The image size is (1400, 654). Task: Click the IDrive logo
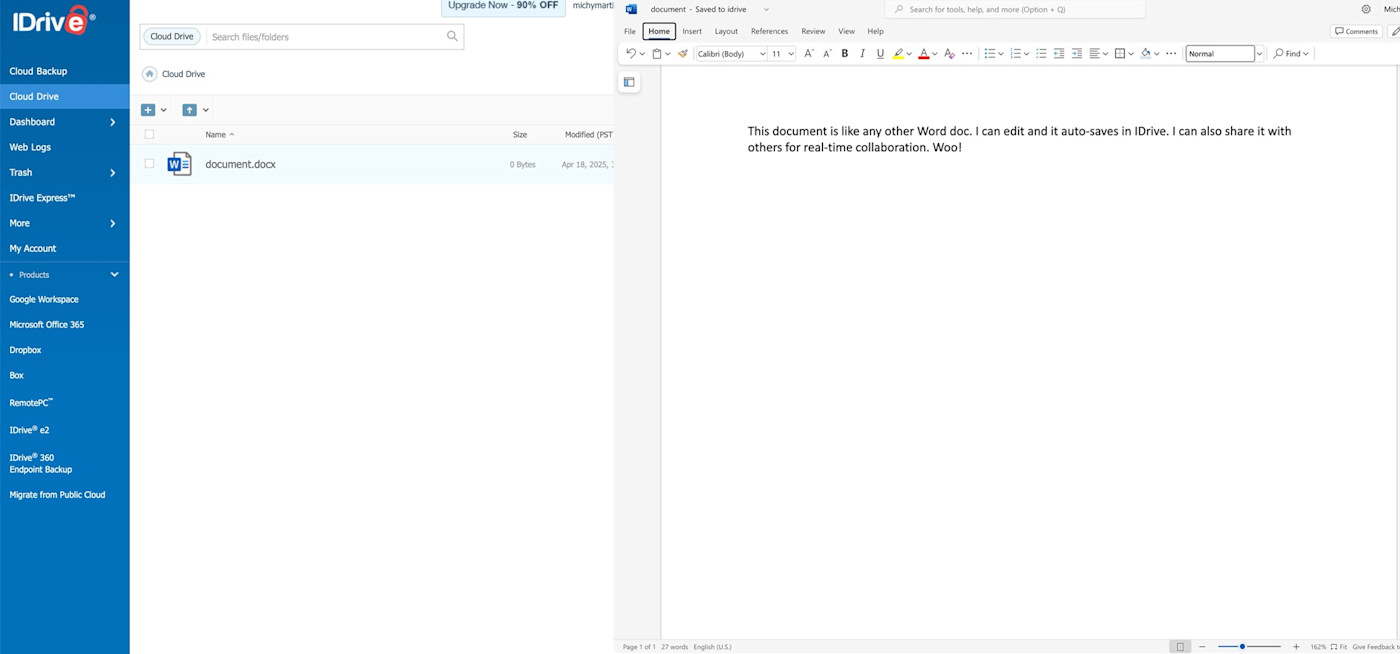coord(54,20)
